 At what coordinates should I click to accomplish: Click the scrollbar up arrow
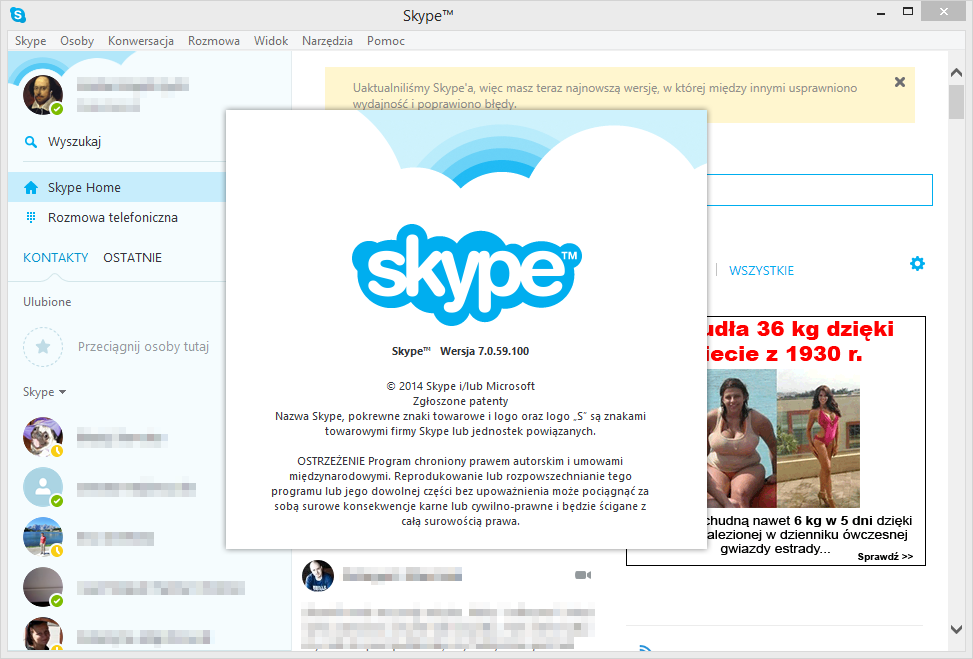[956, 73]
